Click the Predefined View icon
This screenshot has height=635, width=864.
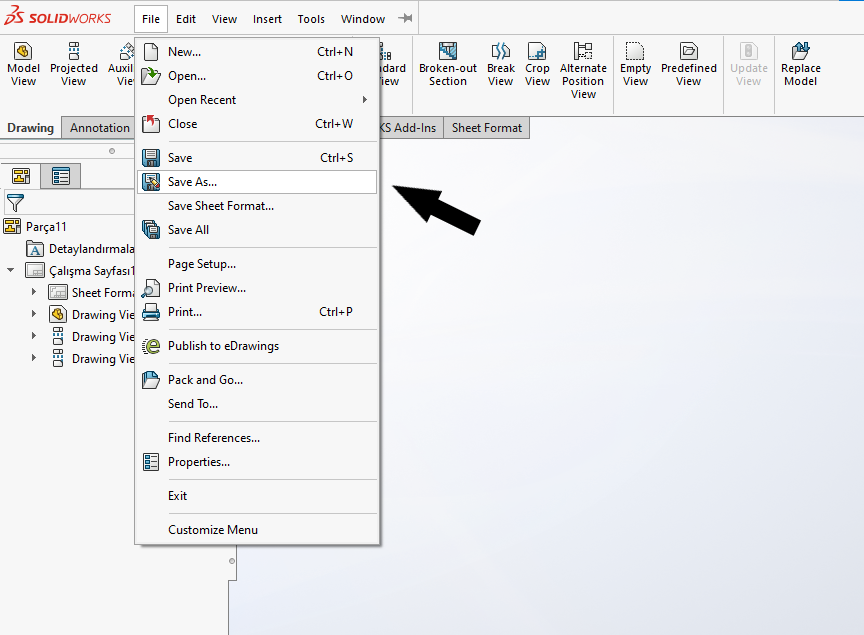pos(688,52)
